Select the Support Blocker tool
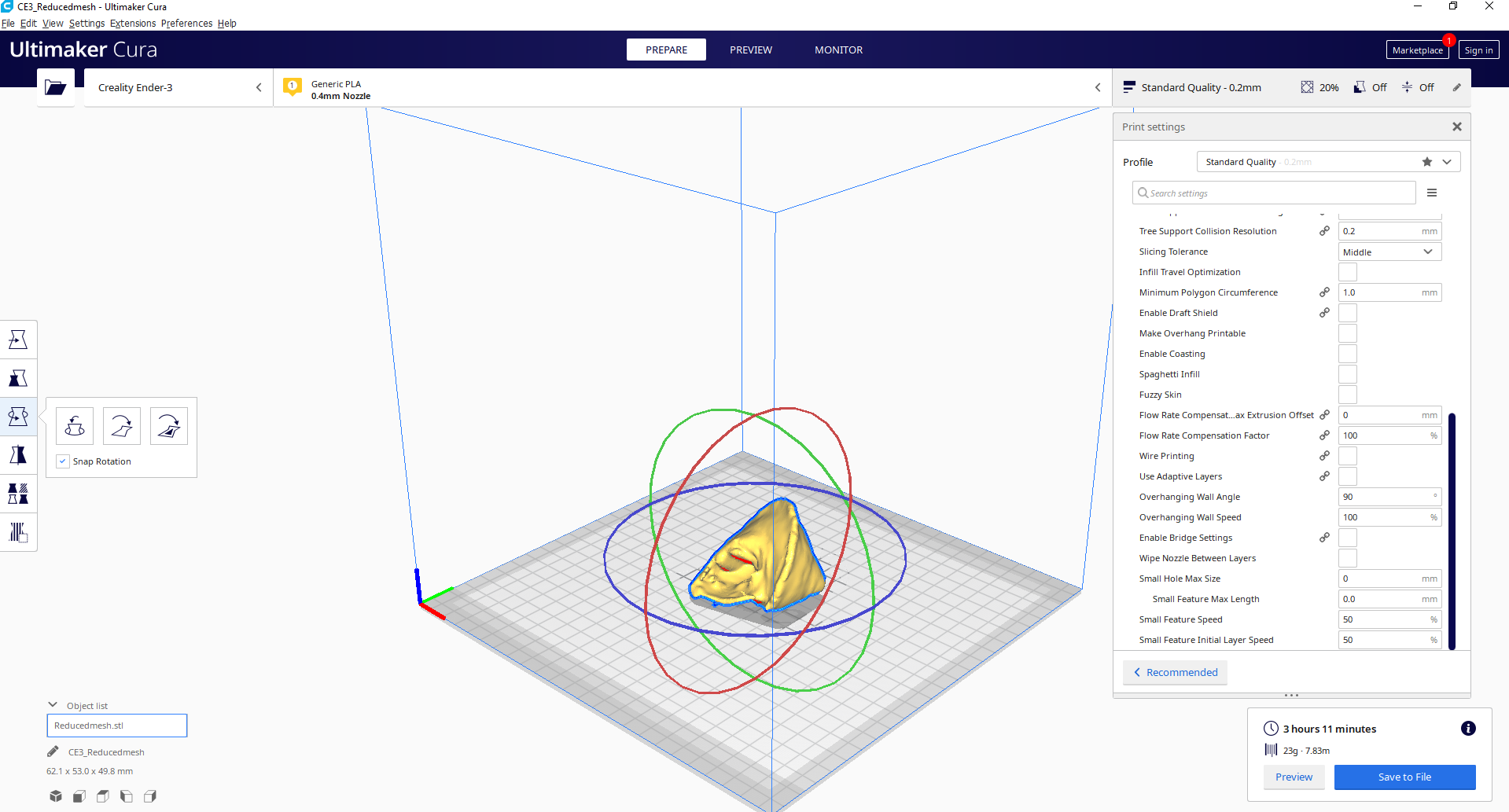The height and width of the screenshot is (812, 1509). tap(18, 532)
